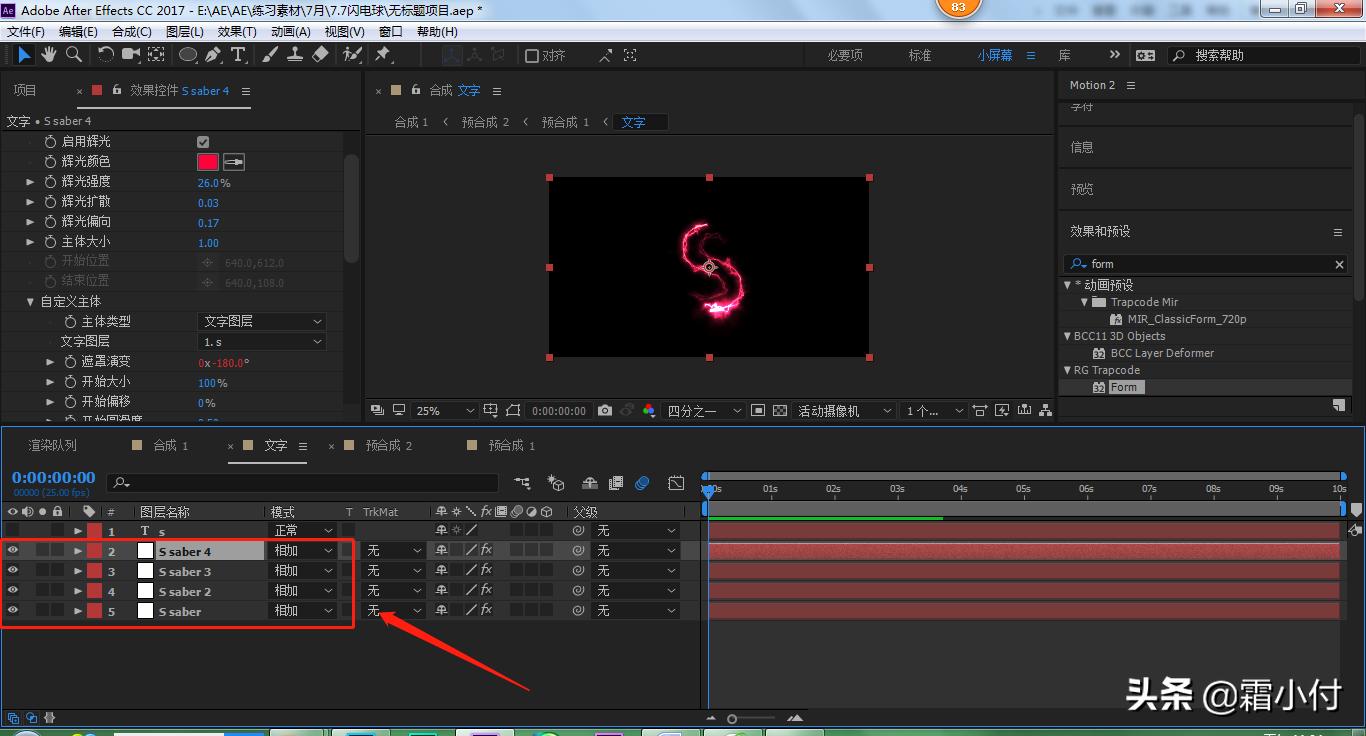1366x736 pixels.
Task: Open the 主体类型 dropdown
Action: tap(262, 321)
